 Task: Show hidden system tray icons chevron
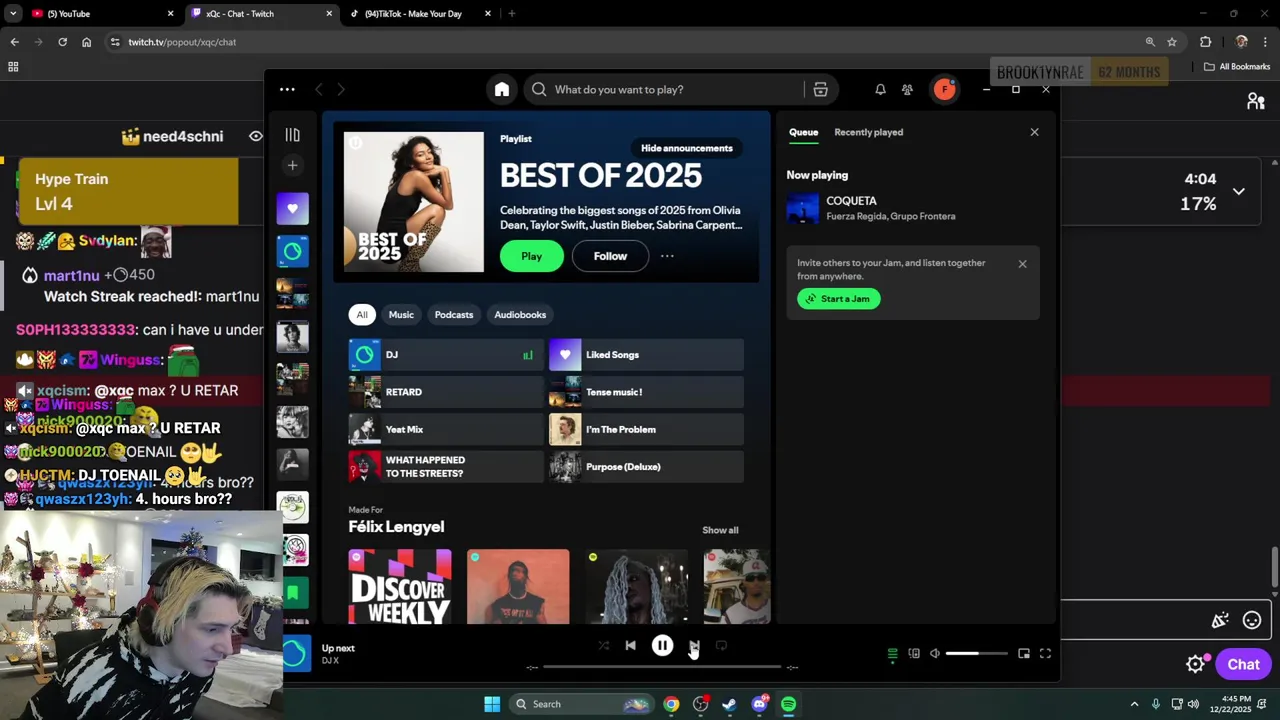1134,704
